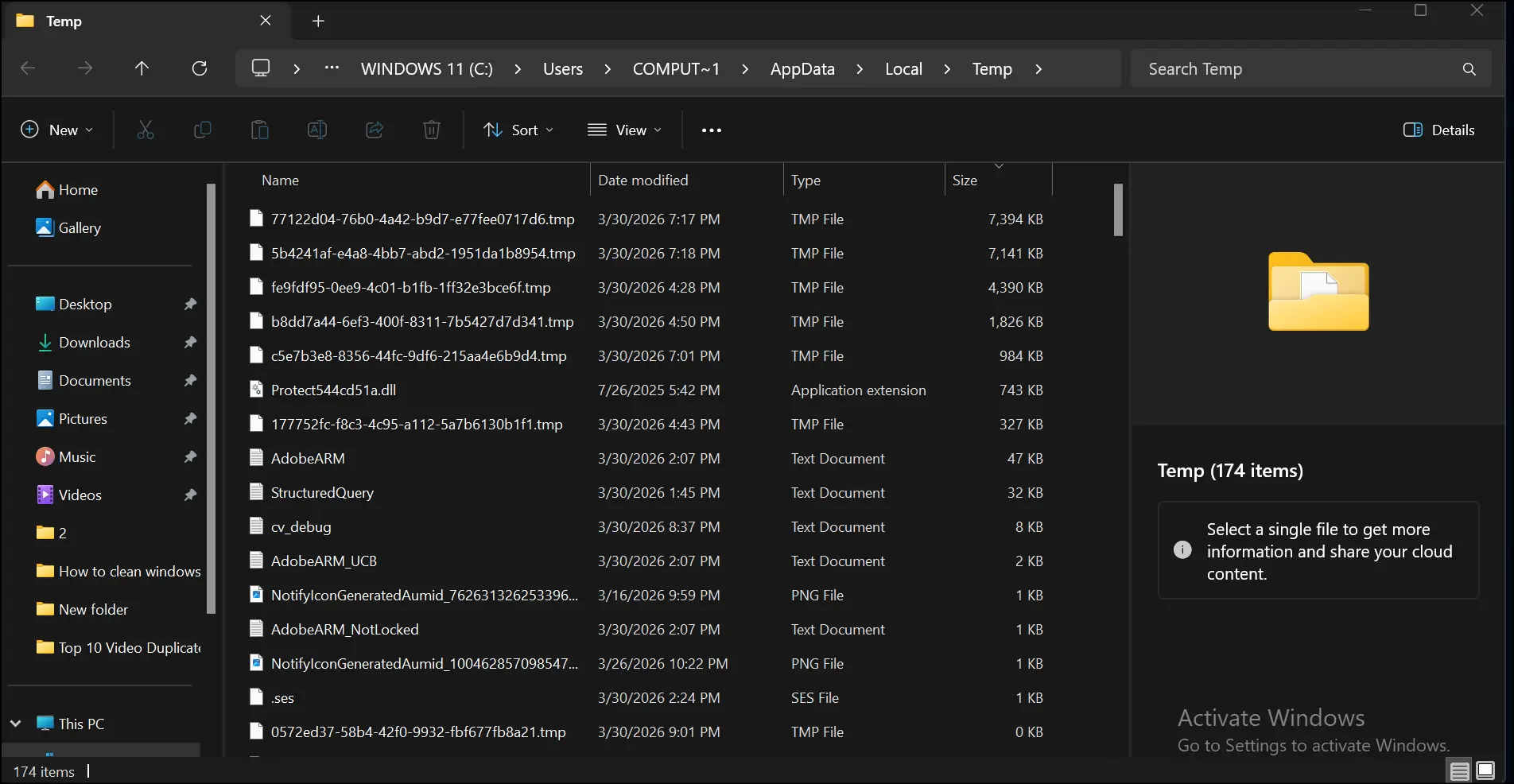
Task: Open the New dropdown menu
Action: (x=56, y=130)
